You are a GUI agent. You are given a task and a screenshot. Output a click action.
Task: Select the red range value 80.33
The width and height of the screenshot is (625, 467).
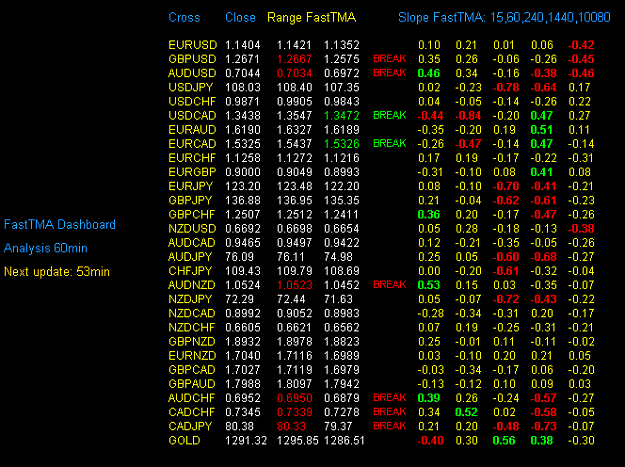[291, 426]
